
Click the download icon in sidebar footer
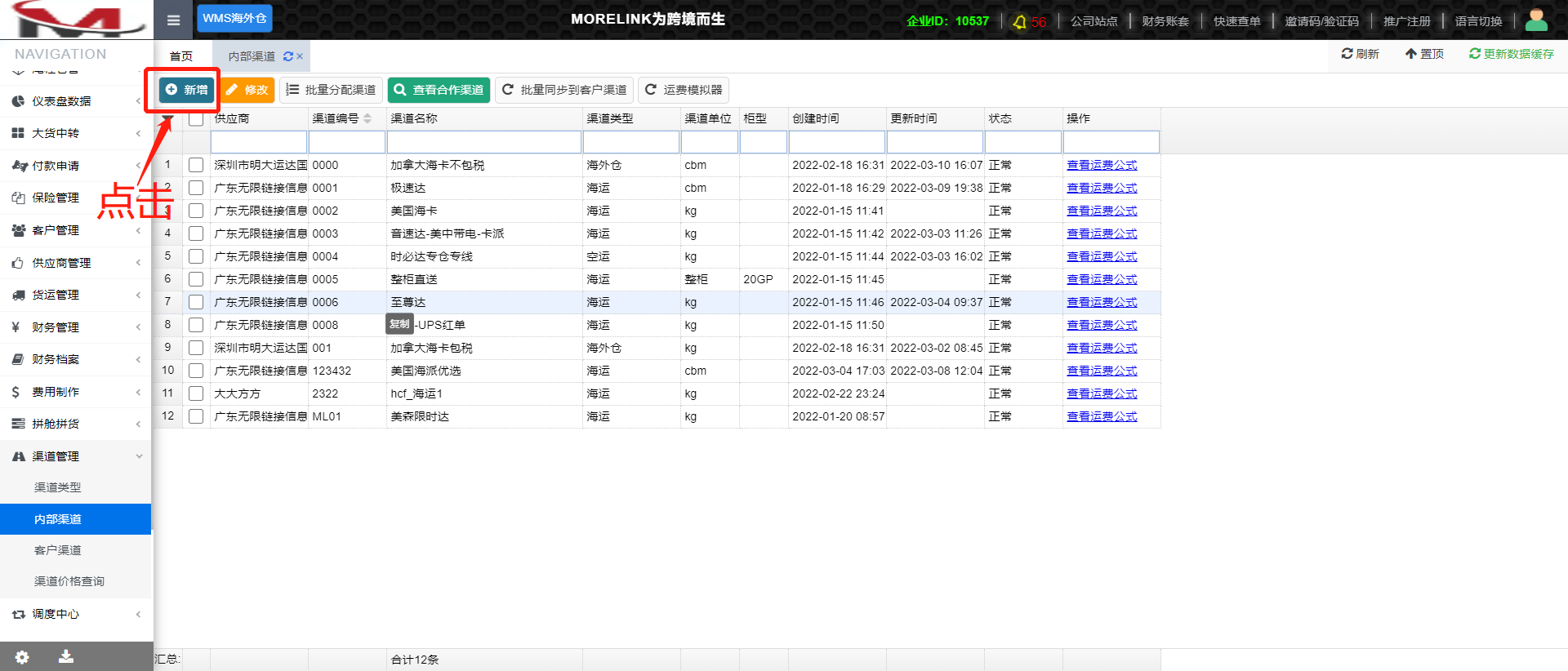point(66,656)
